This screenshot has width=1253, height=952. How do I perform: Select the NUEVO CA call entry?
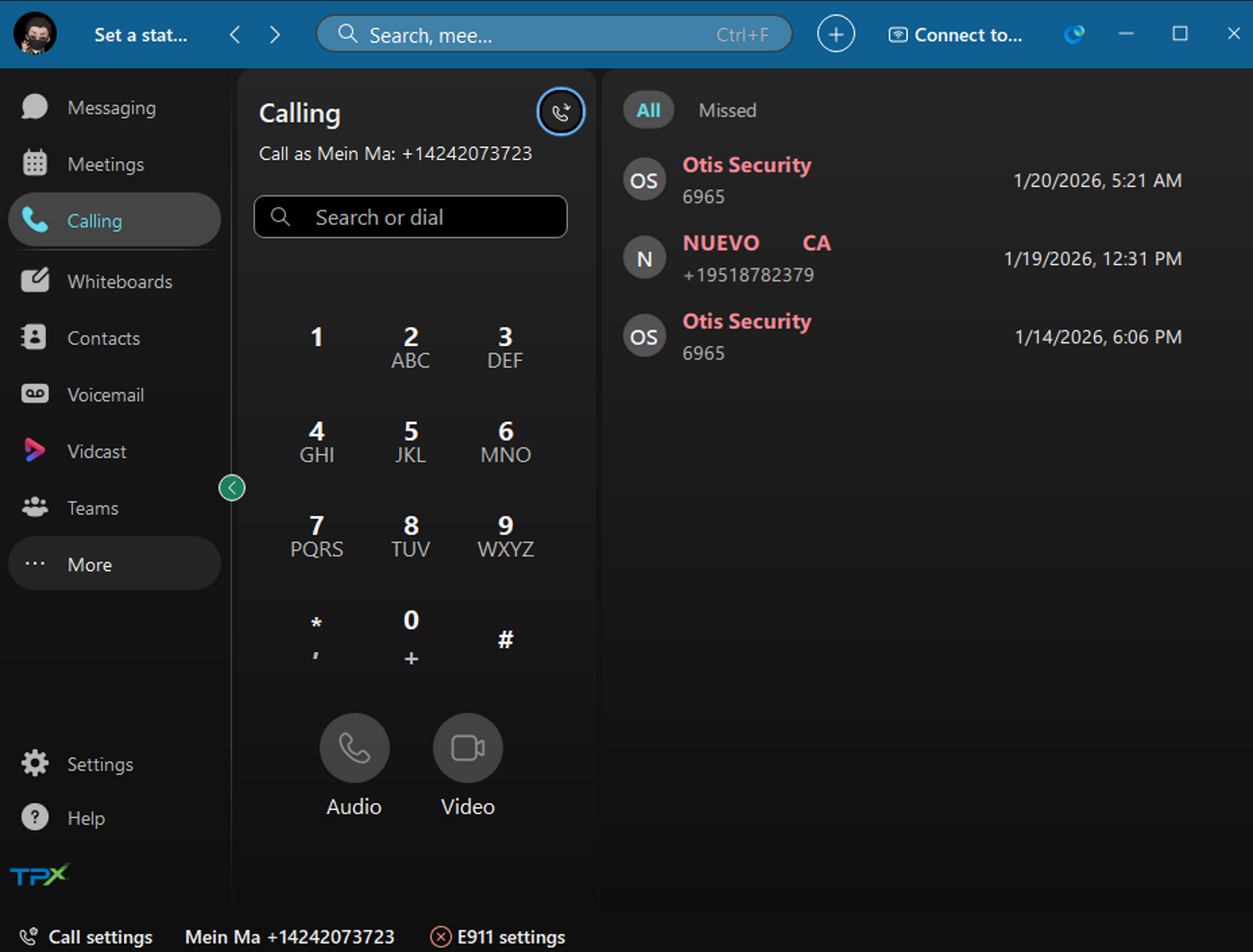click(902, 259)
